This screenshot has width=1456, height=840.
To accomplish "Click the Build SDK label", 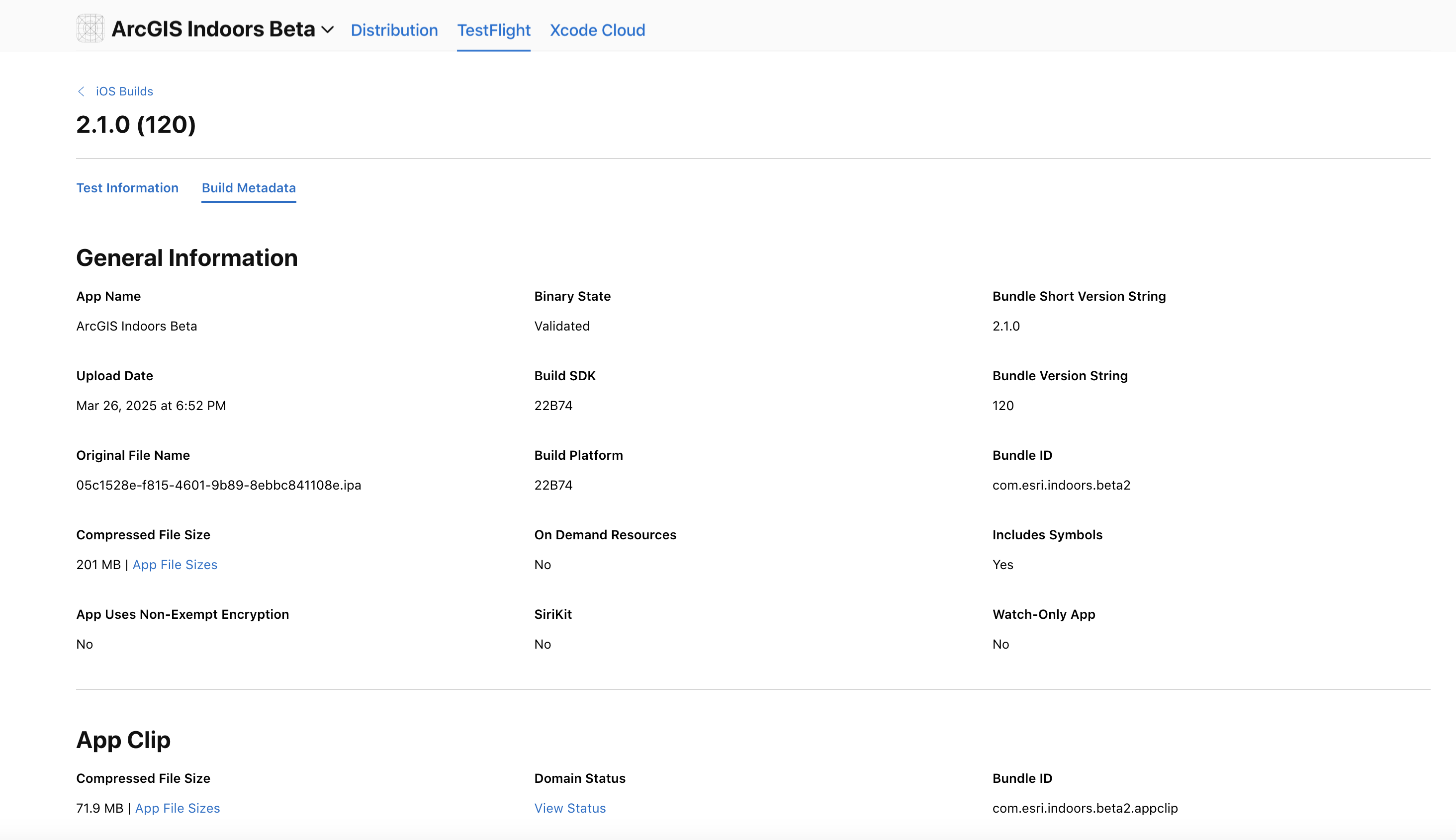I will [565, 376].
